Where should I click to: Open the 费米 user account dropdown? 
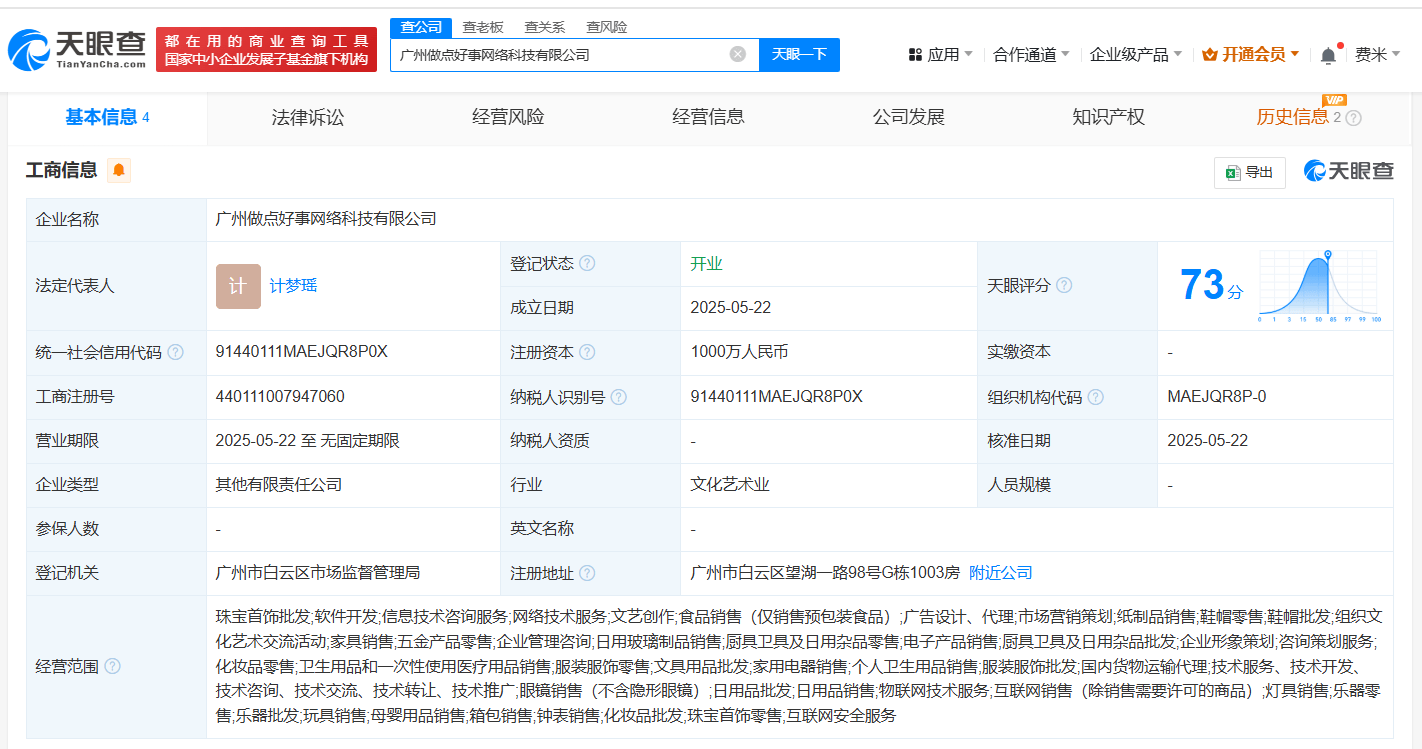[1377, 54]
